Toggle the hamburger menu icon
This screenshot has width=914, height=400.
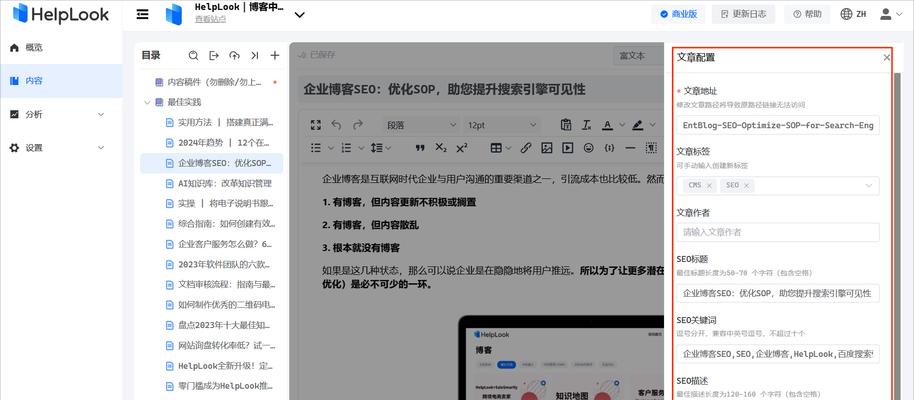142,15
